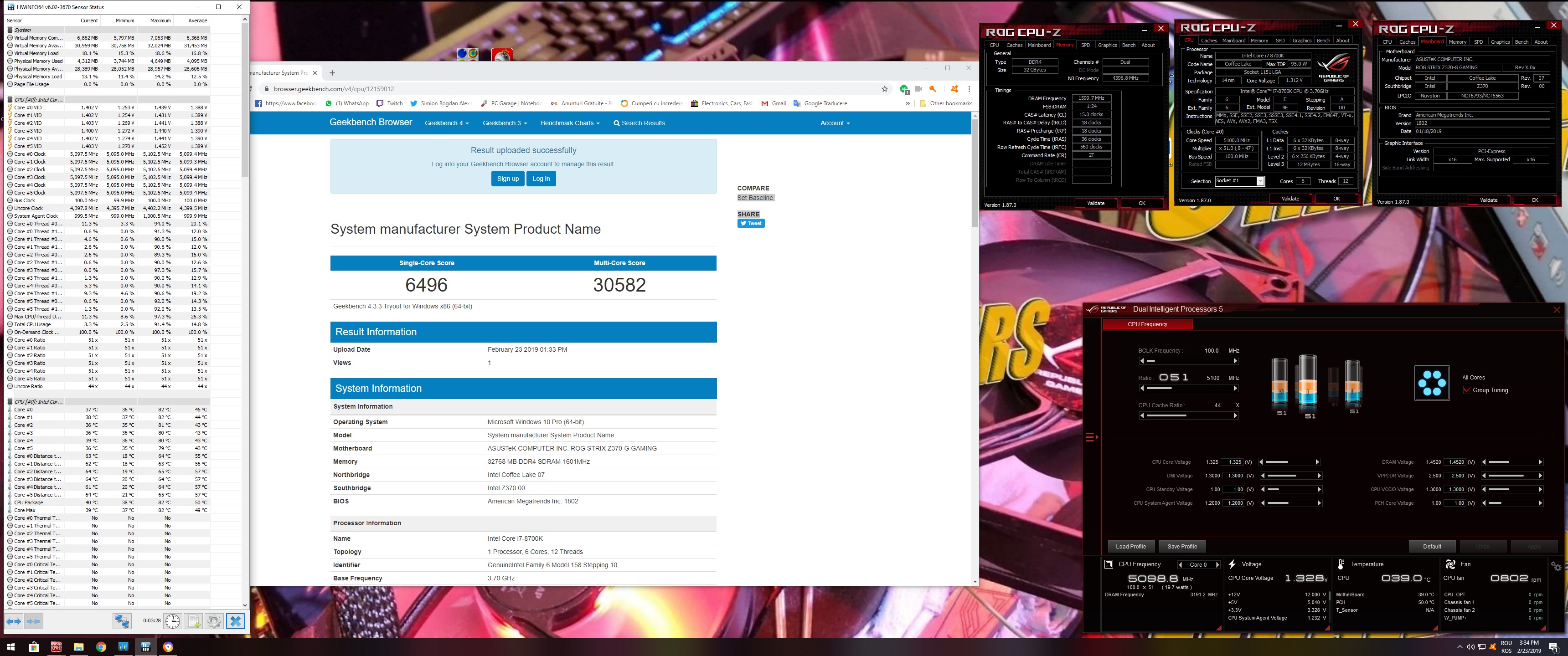This screenshot has height=656, width=1568.
Task: Adjust CPU Core Voltage slider
Action: (1290, 462)
